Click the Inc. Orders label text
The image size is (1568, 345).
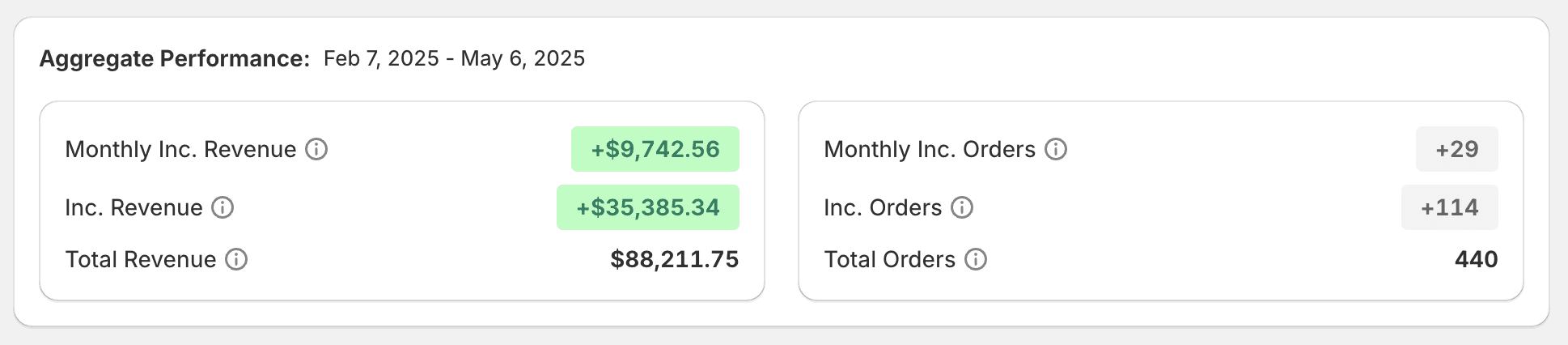click(x=883, y=207)
